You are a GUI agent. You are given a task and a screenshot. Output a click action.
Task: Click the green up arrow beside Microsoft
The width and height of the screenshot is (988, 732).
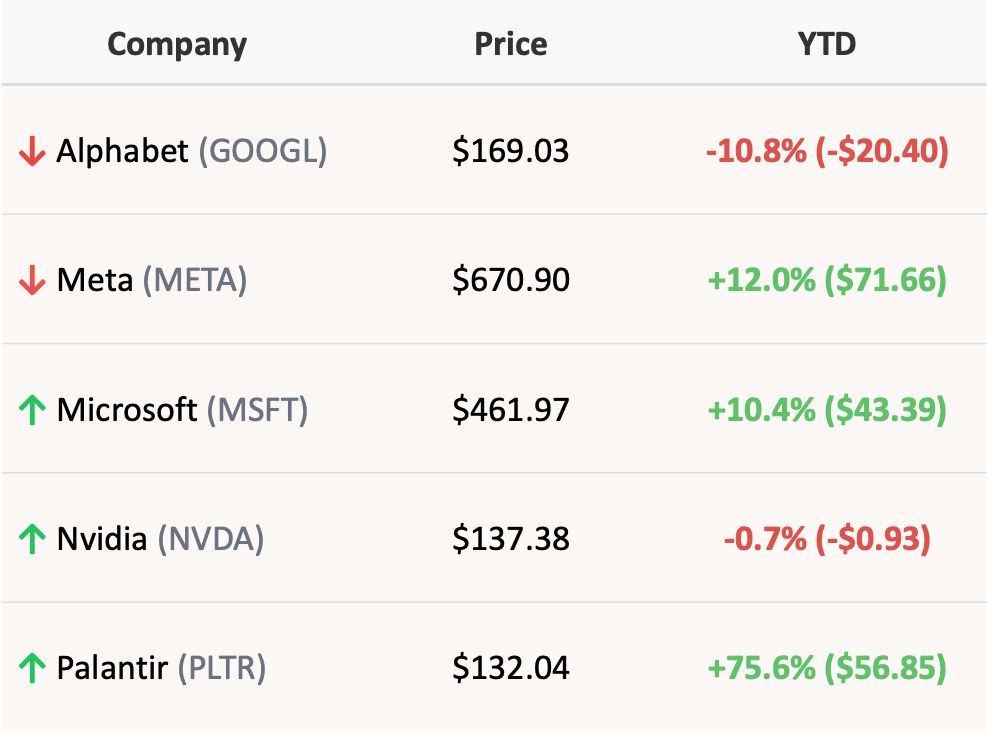(x=33, y=410)
